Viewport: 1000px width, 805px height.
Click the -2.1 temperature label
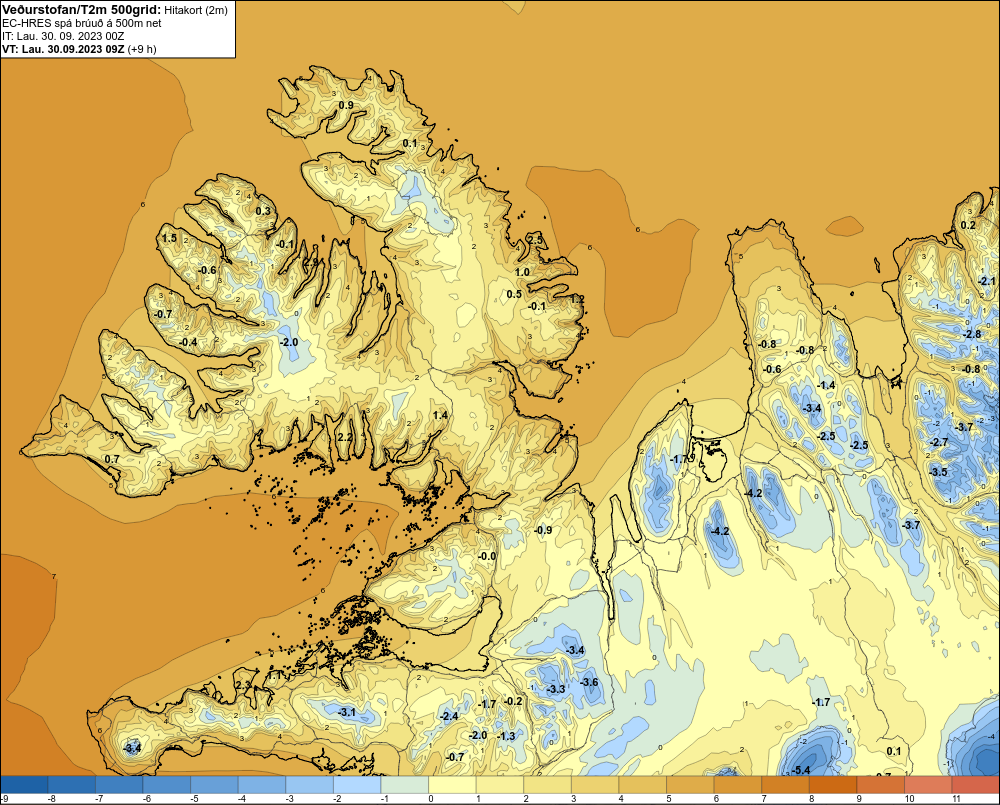(x=986, y=281)
